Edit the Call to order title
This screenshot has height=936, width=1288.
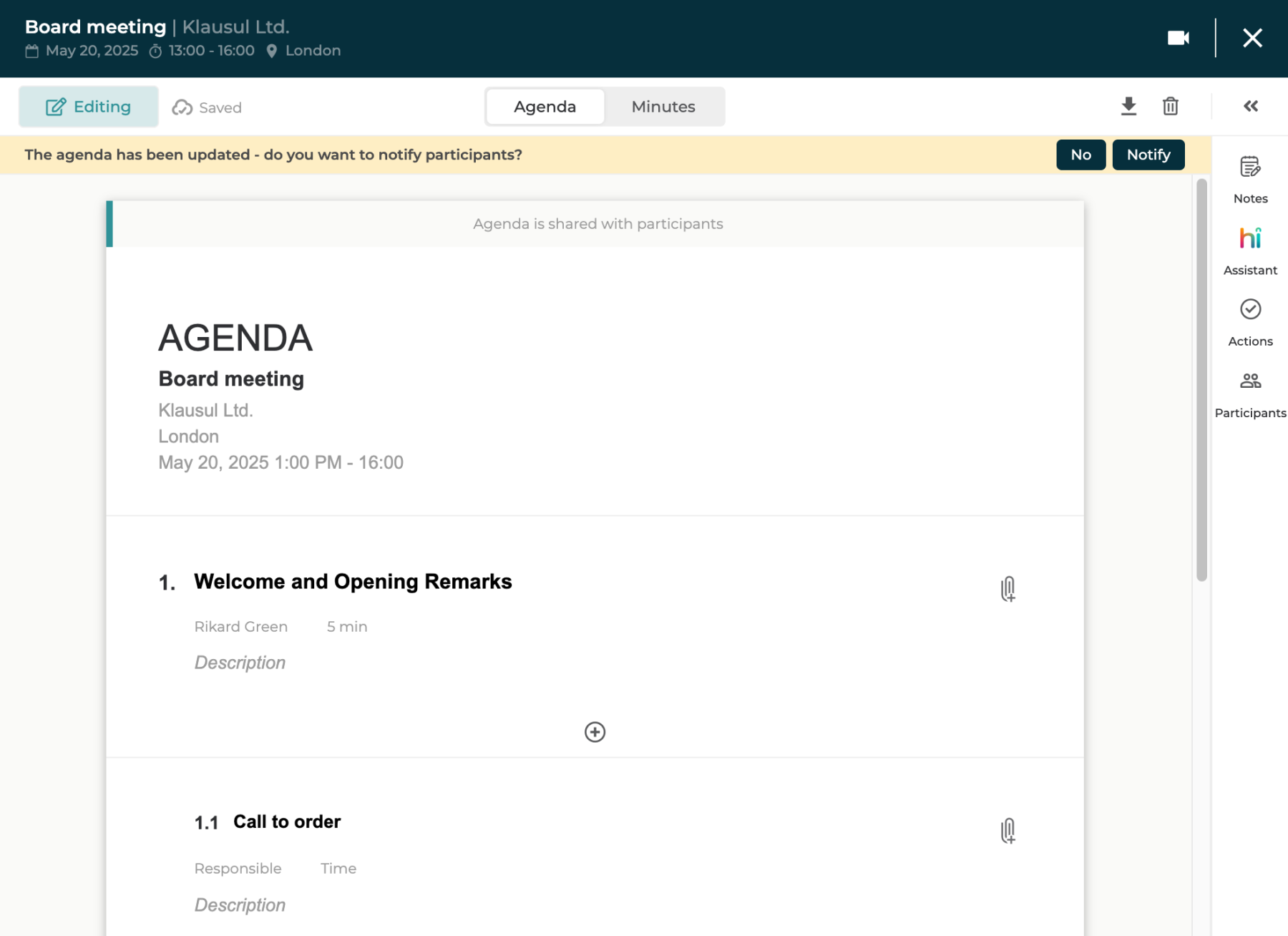[287, 822]
